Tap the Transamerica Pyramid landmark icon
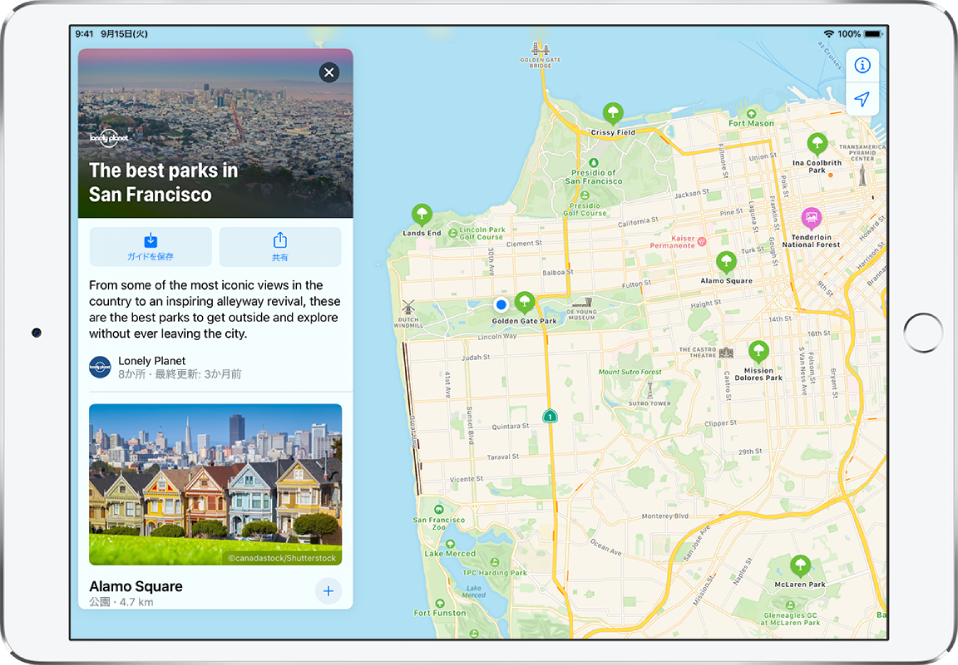Screen dimensions: 958x665 [862, 175]
